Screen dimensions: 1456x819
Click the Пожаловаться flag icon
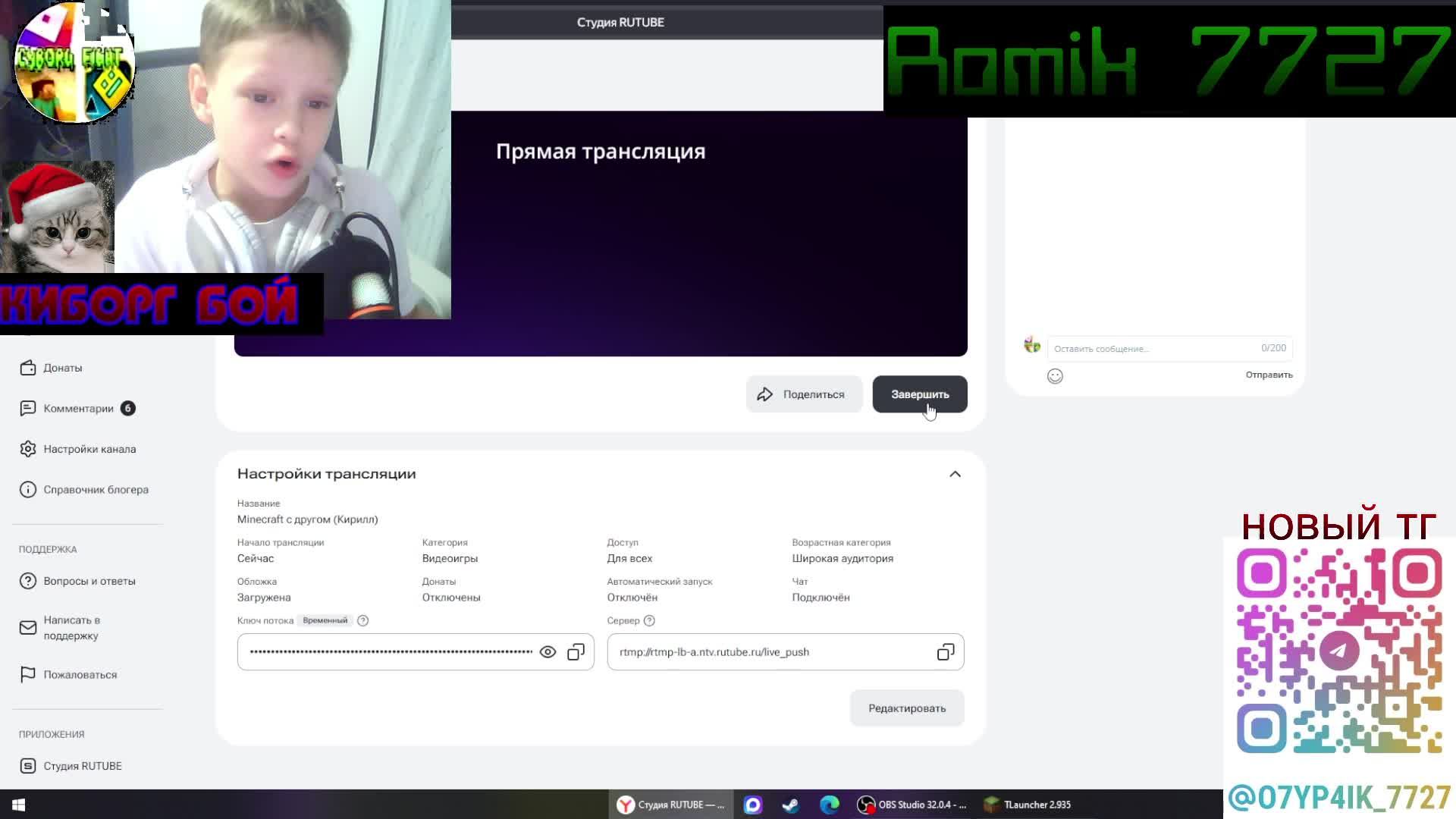click(x=28, y=674)
